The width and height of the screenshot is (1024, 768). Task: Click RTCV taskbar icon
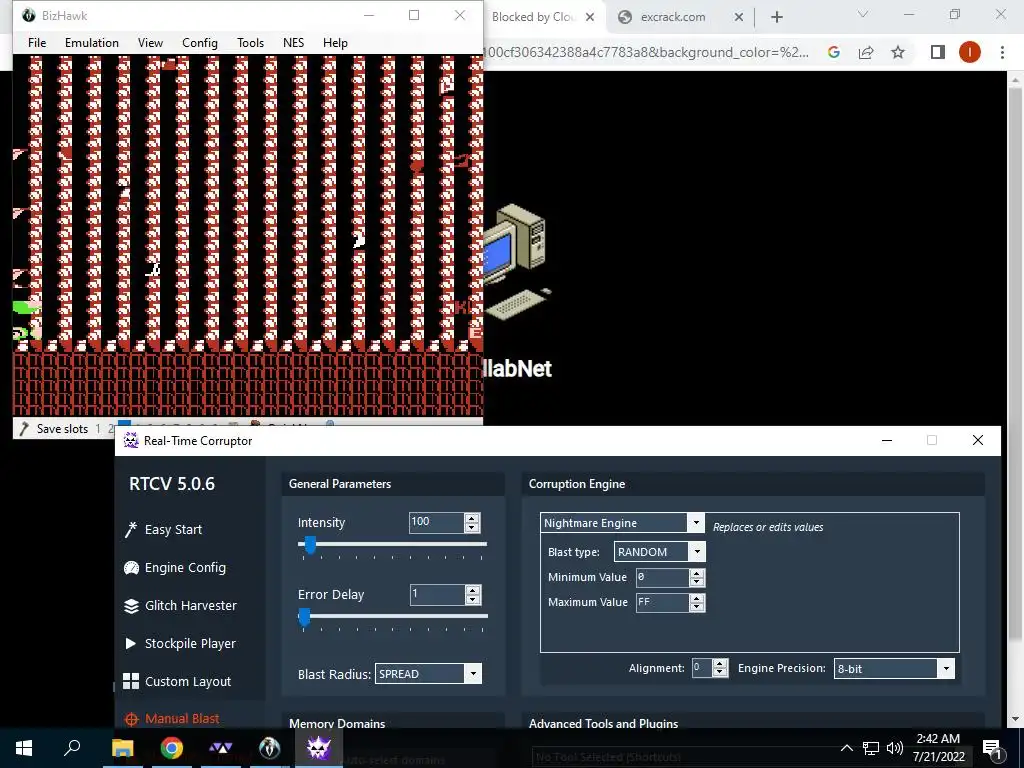[319, 748]
